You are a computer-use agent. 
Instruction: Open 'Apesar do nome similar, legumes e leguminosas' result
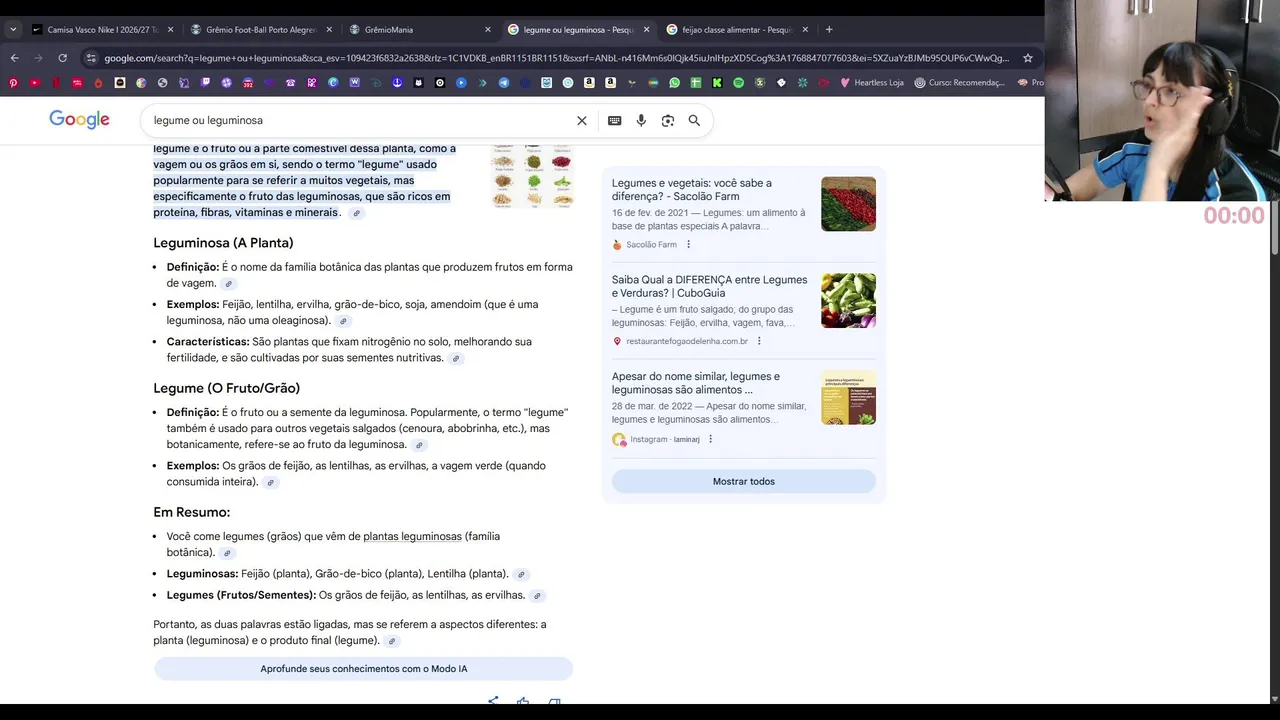(696, 383)
